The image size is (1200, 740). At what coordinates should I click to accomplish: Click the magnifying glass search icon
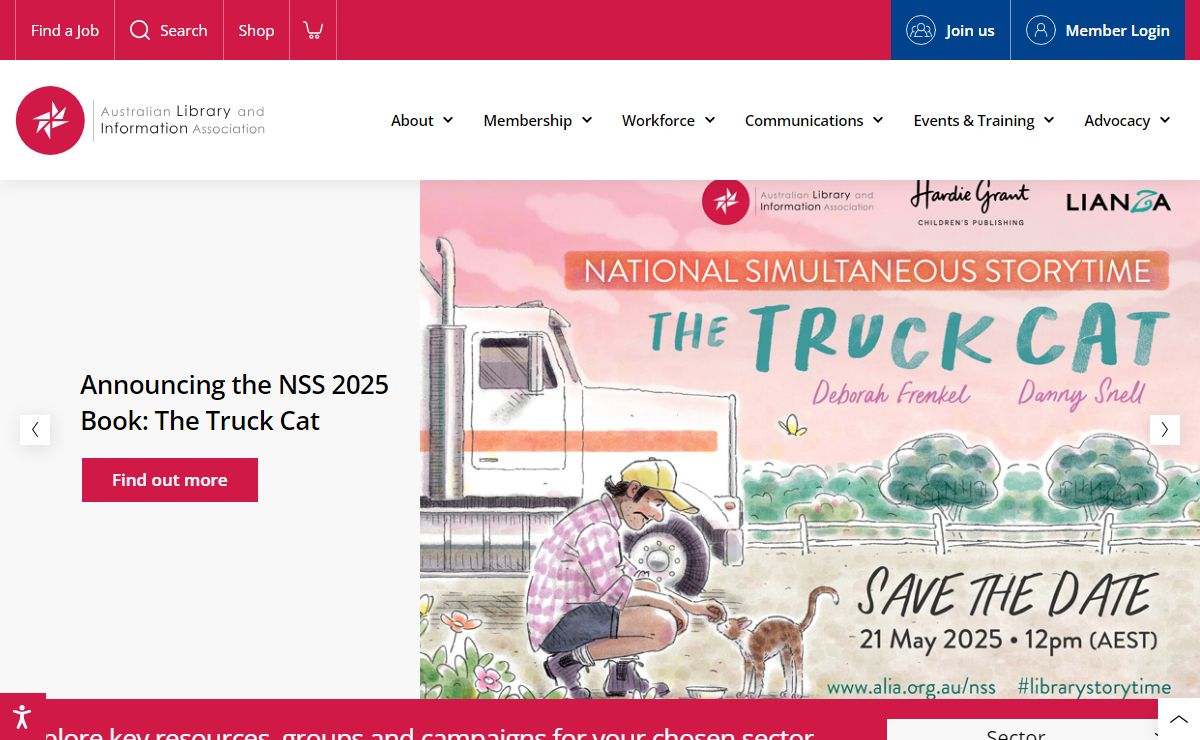[x=140, y=30]
